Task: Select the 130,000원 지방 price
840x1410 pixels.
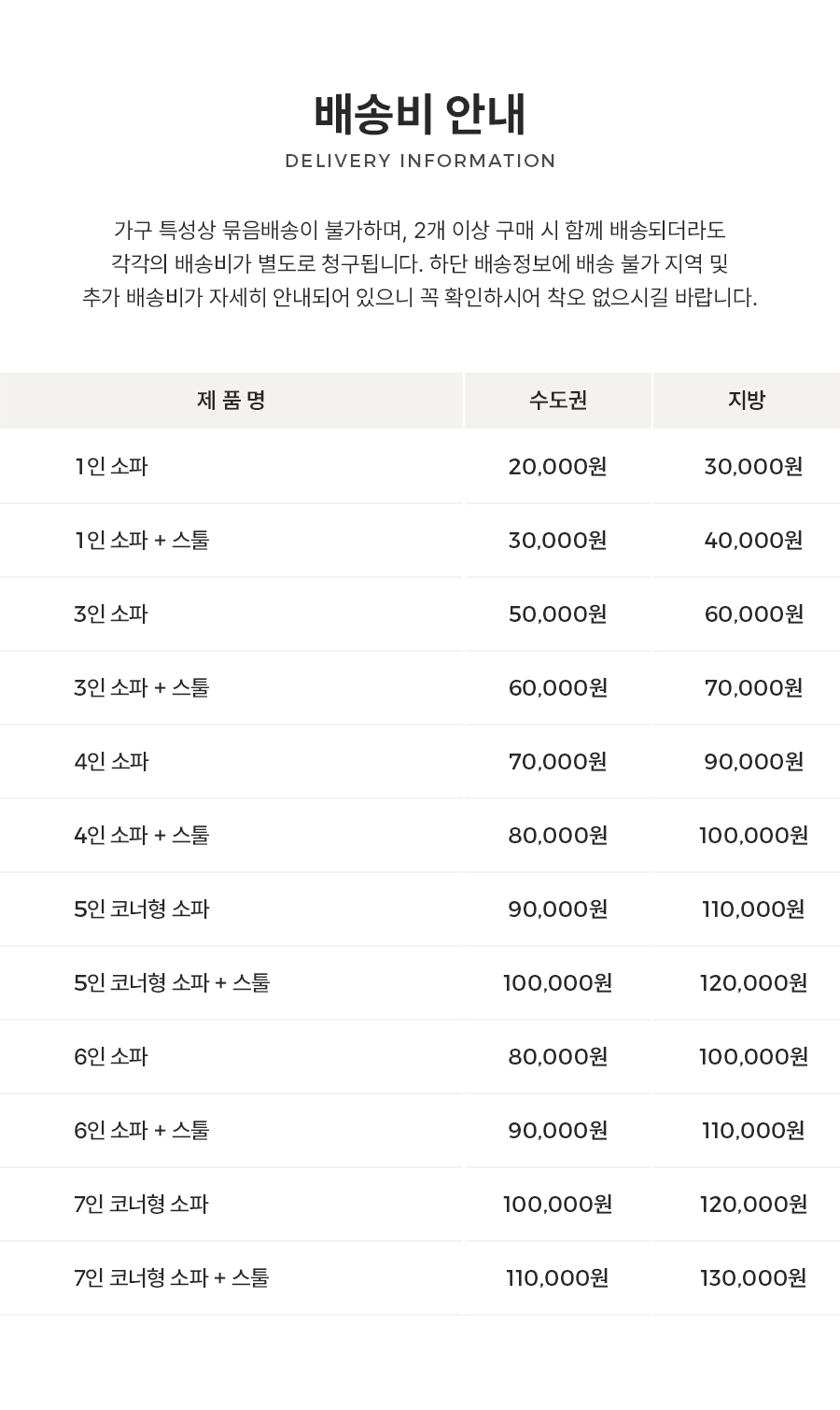Action: 753,1277
